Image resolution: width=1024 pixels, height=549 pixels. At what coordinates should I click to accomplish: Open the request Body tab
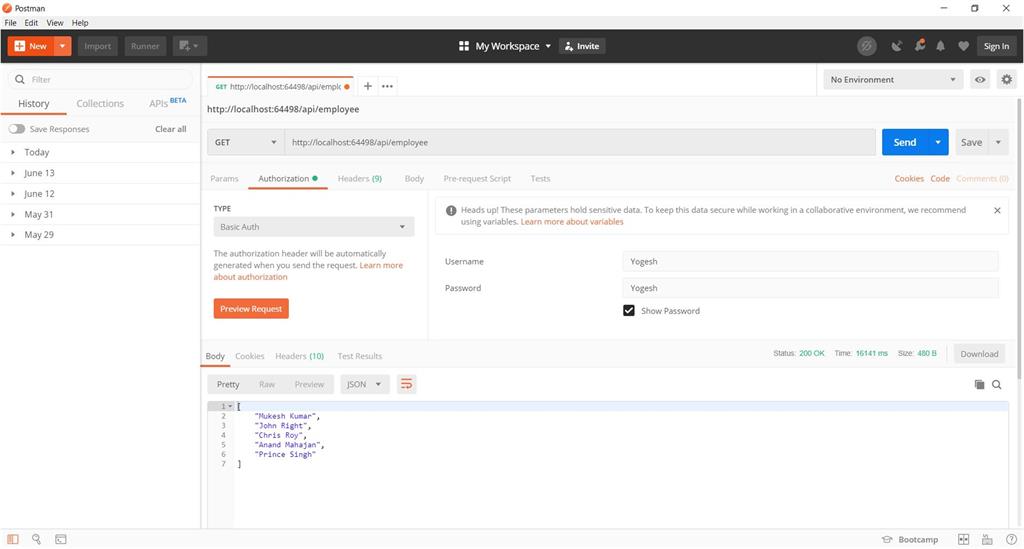[414, 179]
